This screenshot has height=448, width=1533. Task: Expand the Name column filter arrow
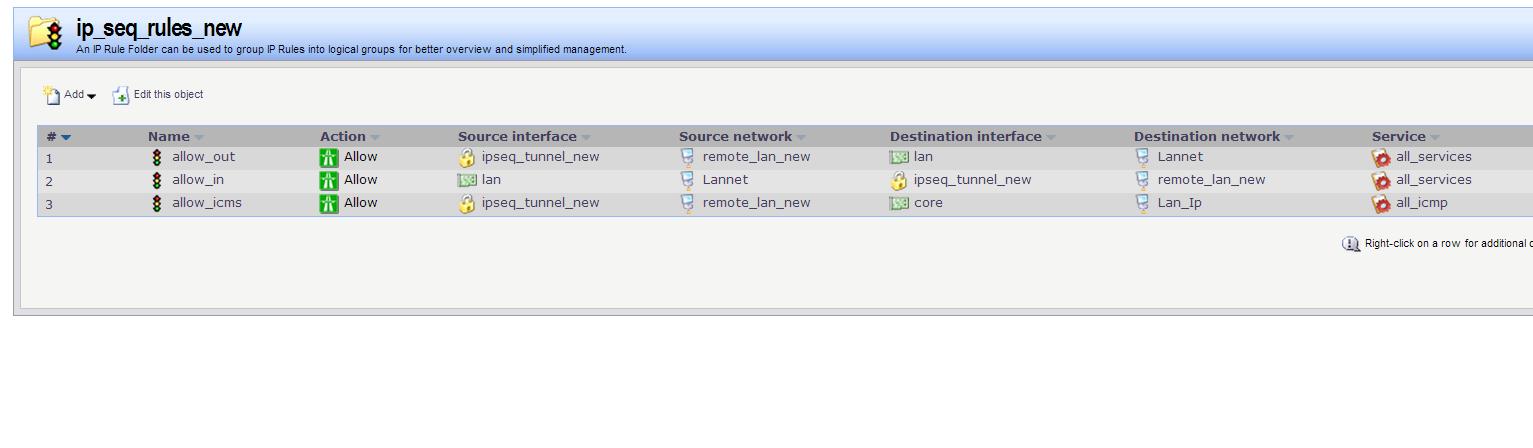[x=199, y=137]
